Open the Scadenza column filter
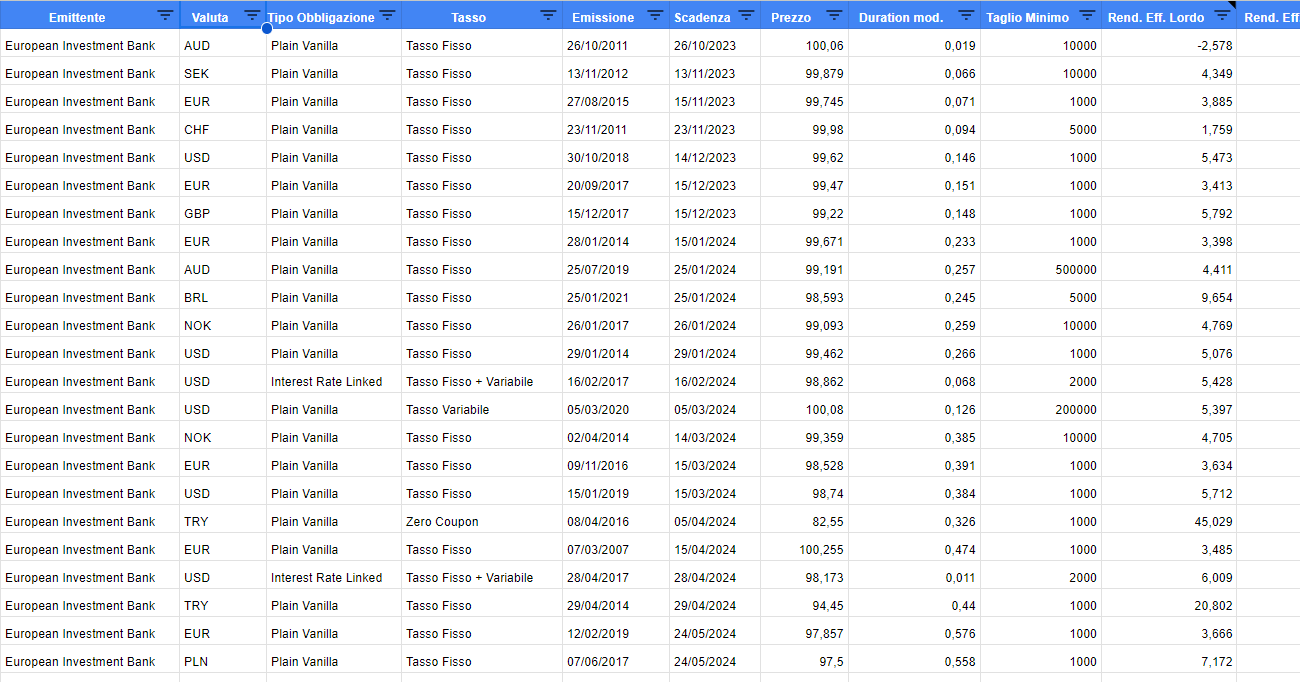Image resolution: width=1300 pixels, height=682 pixels. point(746,16)
